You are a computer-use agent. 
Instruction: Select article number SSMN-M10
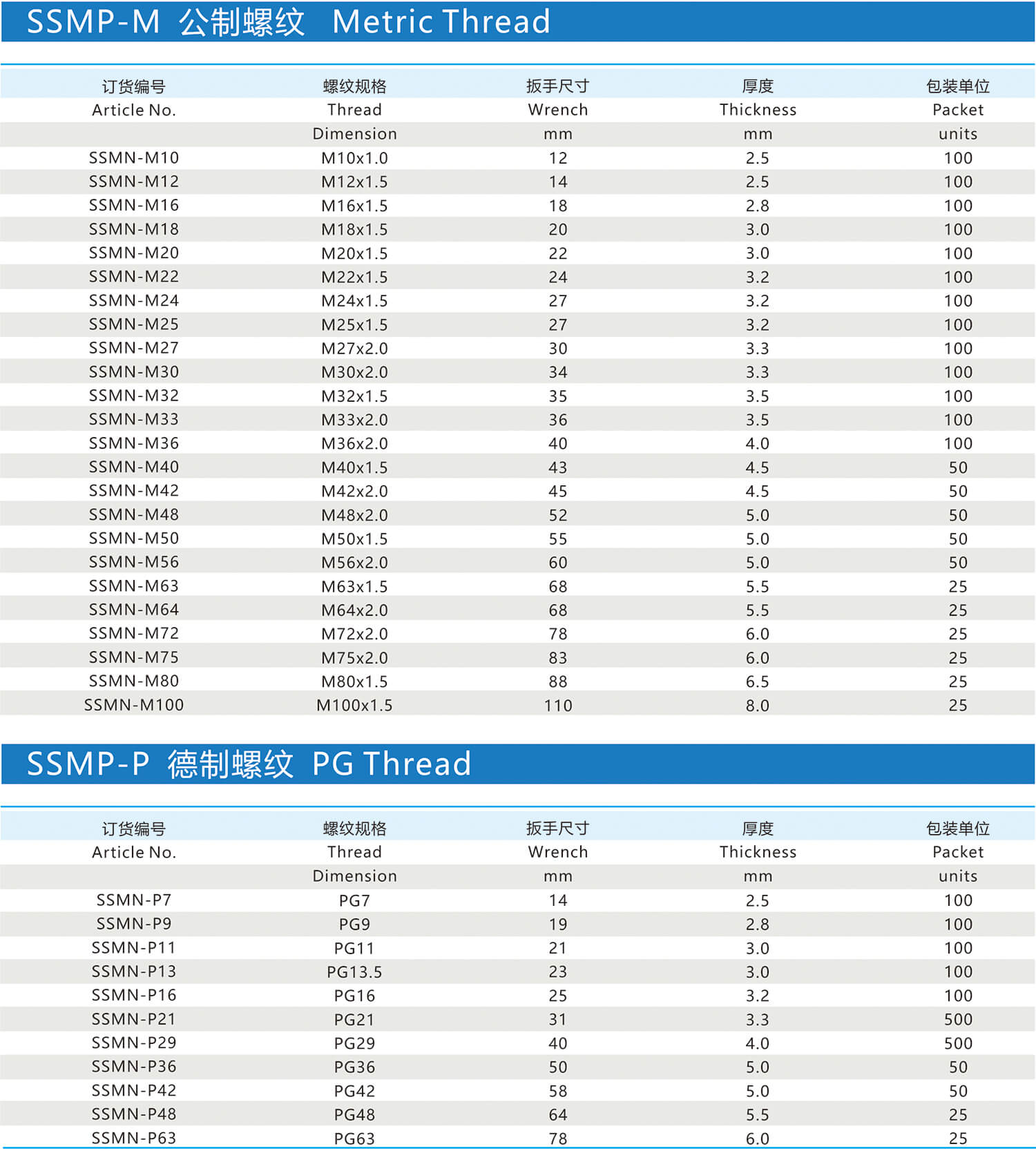coord(134,158)
